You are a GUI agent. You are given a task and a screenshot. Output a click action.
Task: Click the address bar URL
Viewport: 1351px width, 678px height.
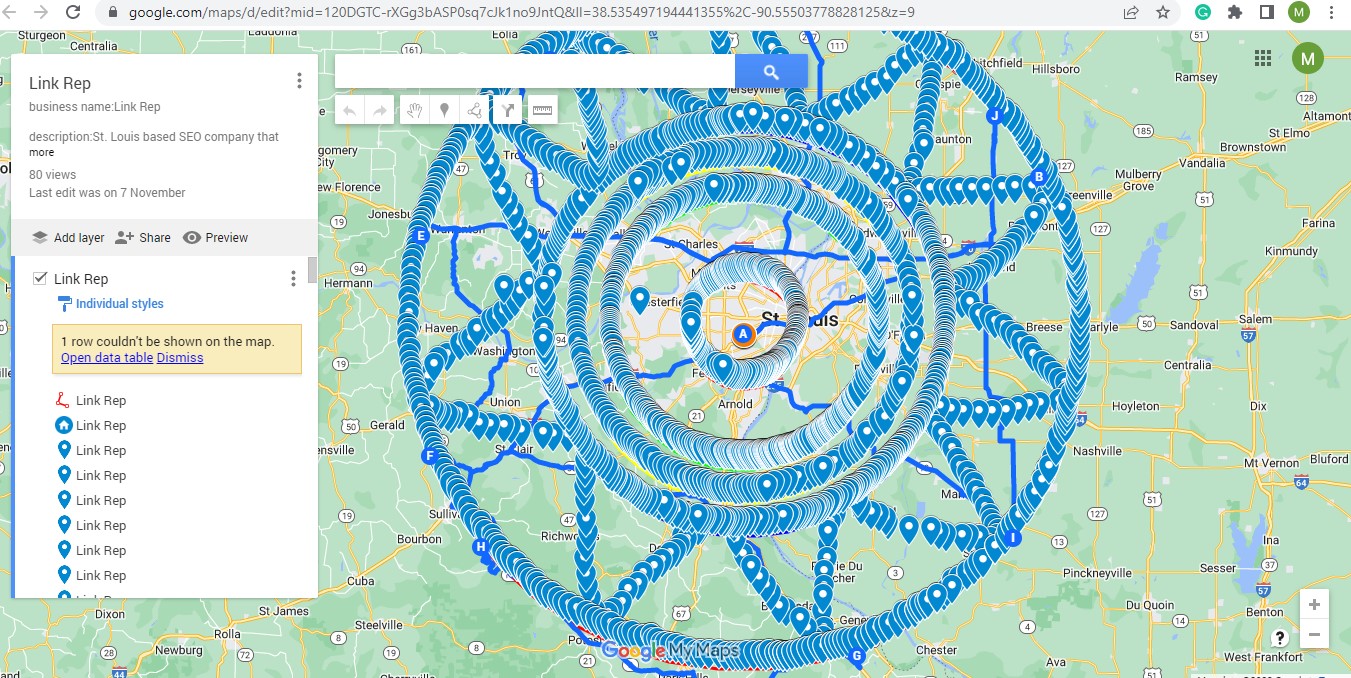521,13
